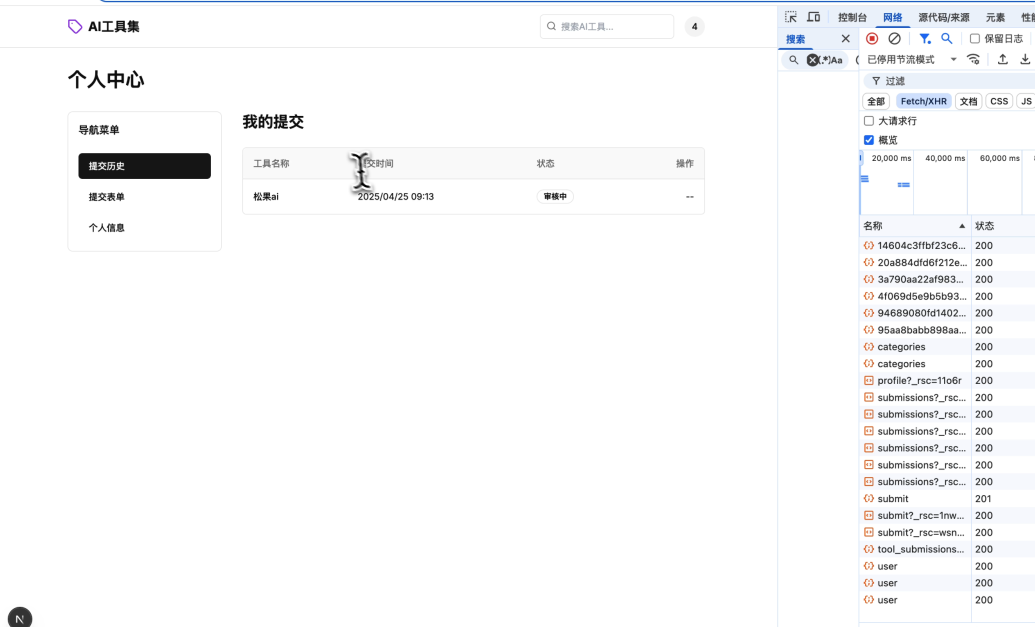This screenshot has height=627, width=1035.
Task: Click the AI工具集 logo link
Action: (x=104, y=27)
